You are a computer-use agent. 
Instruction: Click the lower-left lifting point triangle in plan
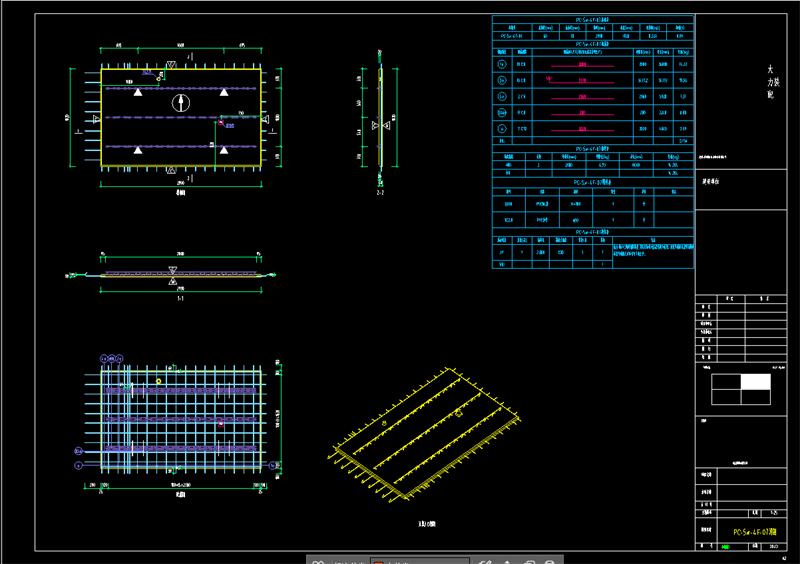138,150
